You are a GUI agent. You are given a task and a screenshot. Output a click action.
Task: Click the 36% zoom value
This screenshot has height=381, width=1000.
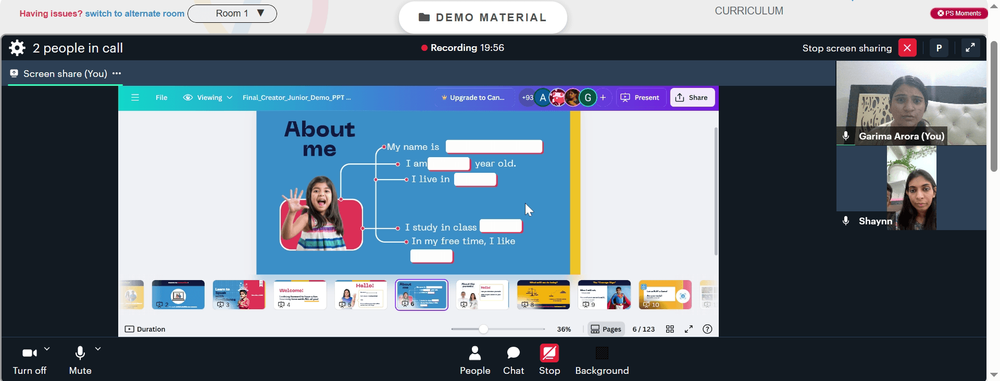click(564, 329)
